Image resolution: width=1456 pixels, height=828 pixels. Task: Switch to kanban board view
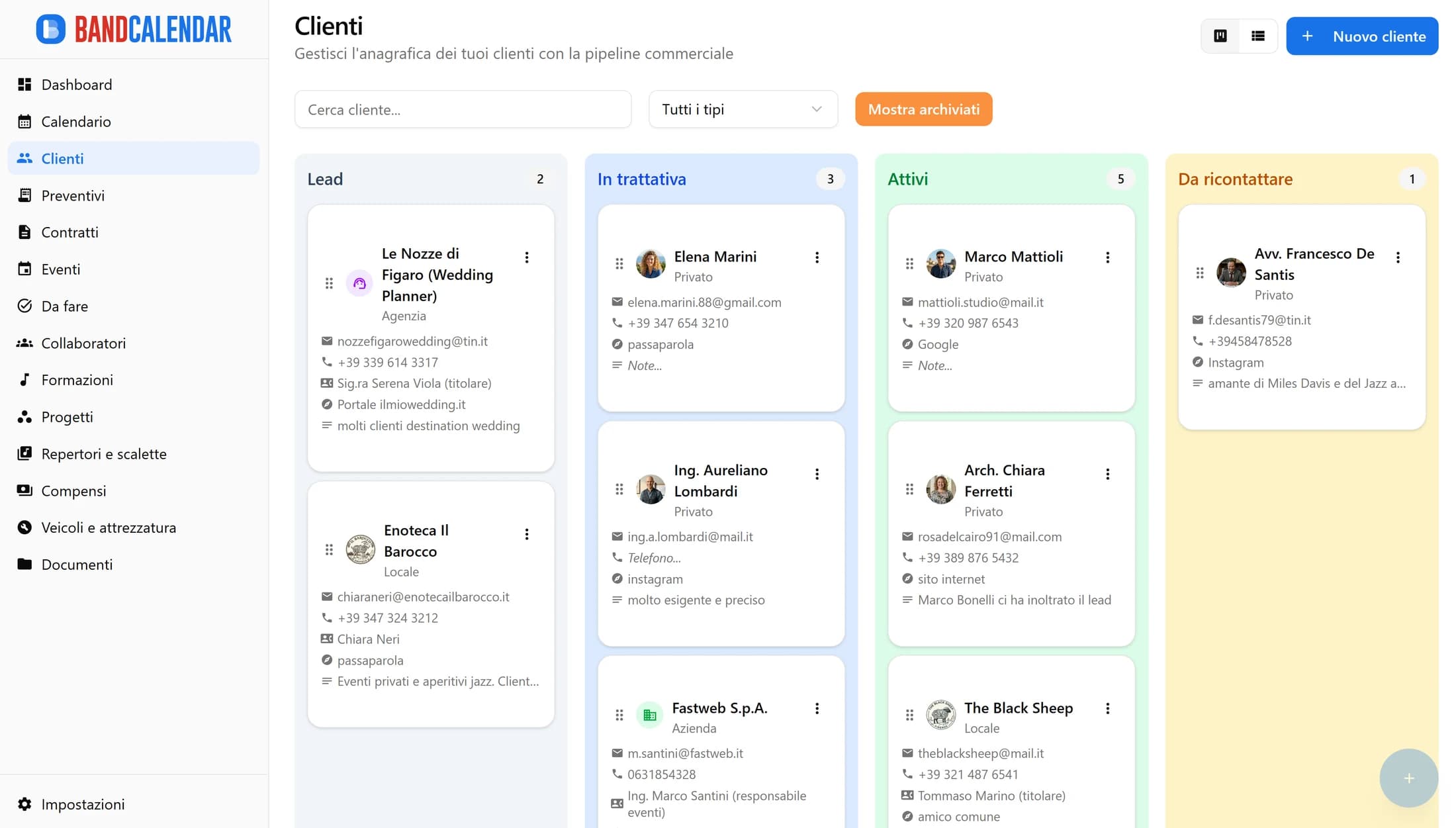click(x=1220, y=36)
